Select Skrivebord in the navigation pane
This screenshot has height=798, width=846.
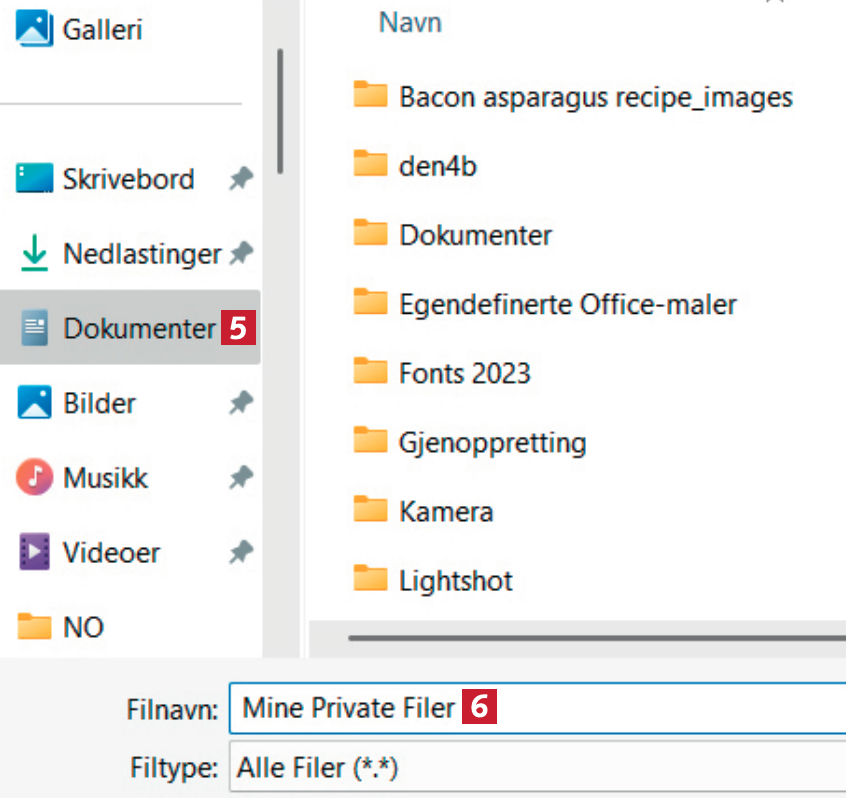tap(128, 179)
